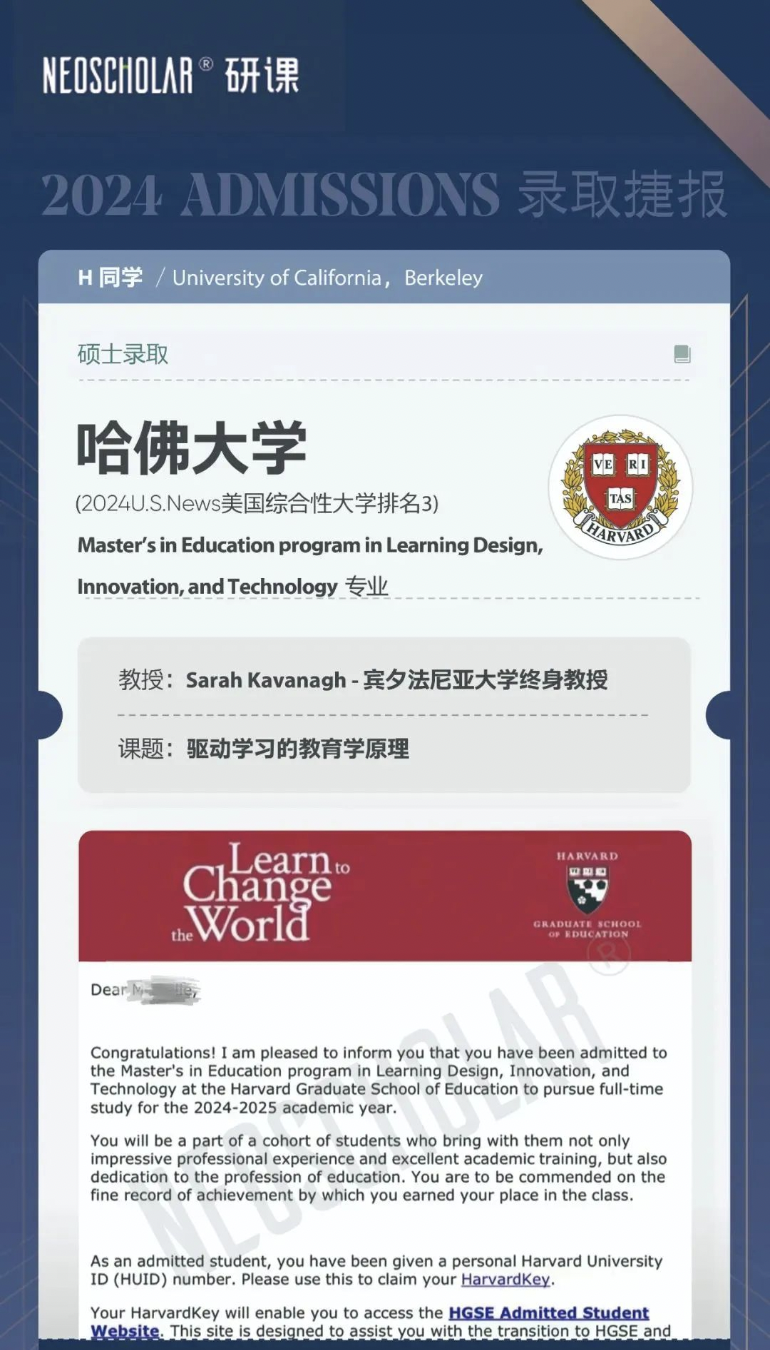This screenshot has width=770, height=1350.
Task: Click the U.S.News ranking line
Action: 257,504
